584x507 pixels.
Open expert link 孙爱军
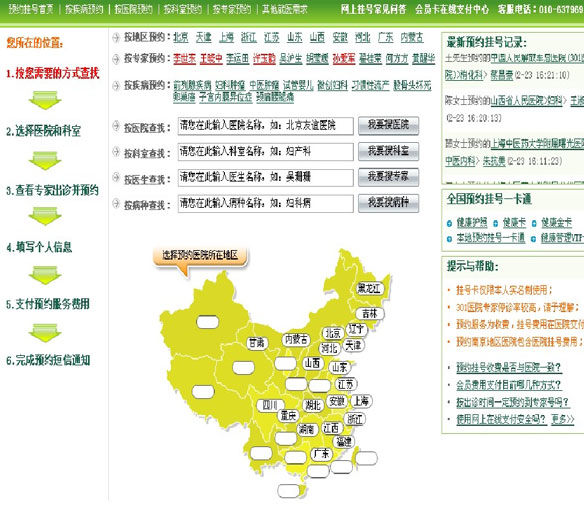344,58
